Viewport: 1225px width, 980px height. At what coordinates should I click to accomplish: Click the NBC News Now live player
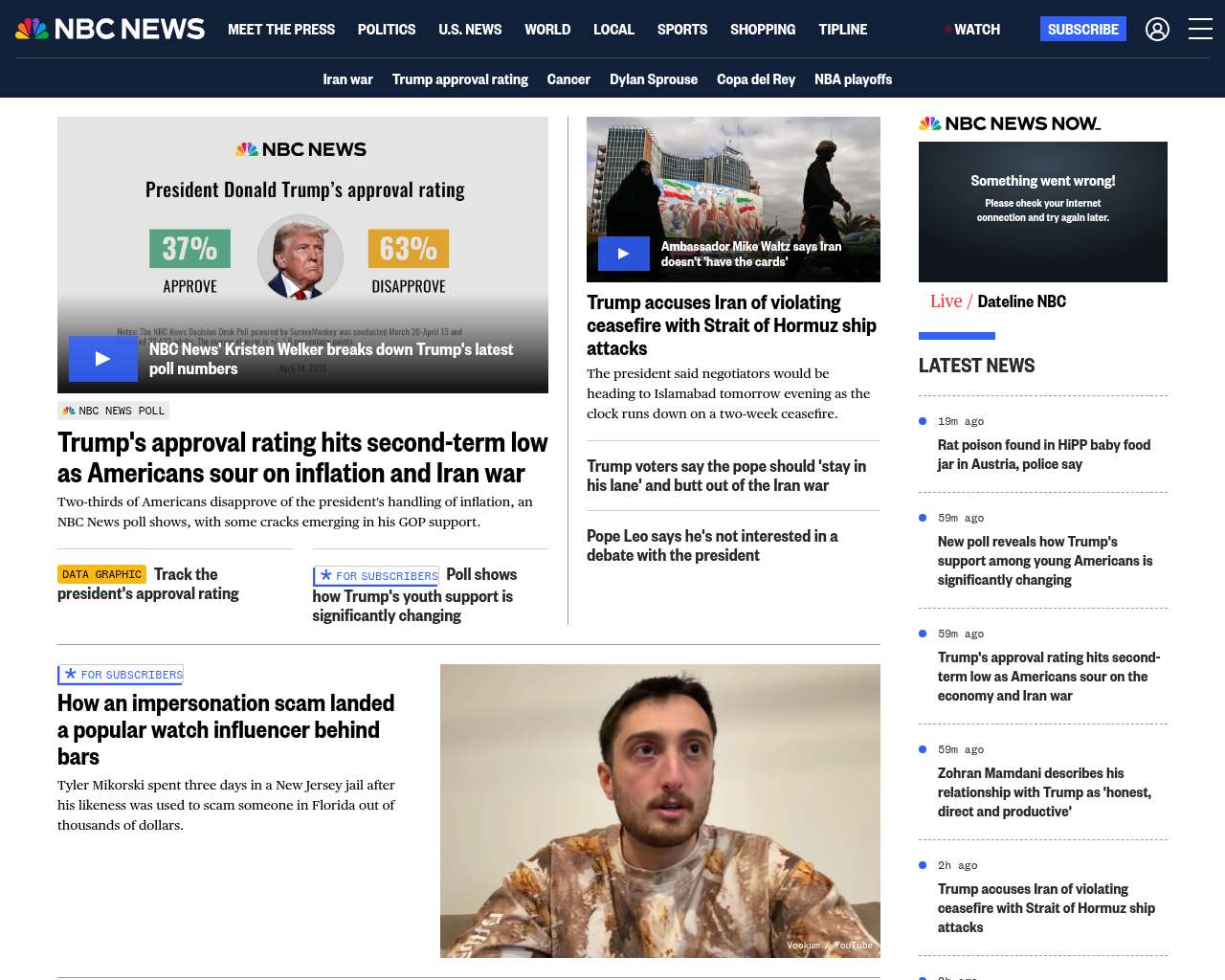[1043, 212]
